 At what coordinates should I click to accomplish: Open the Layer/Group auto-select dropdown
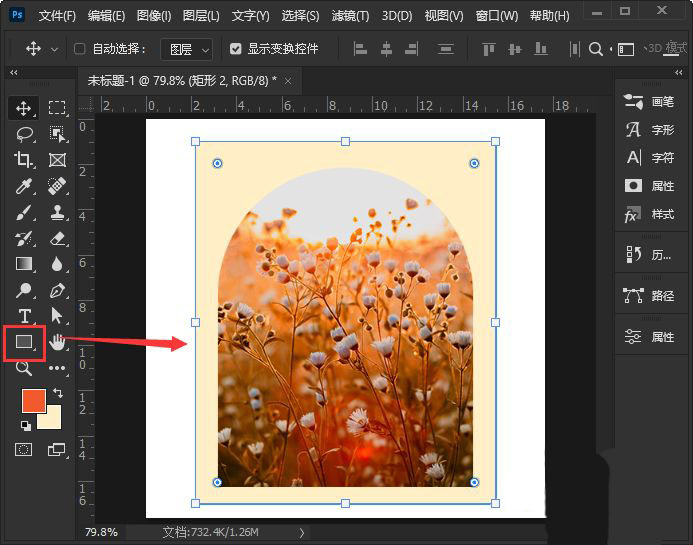click(187, 49)
